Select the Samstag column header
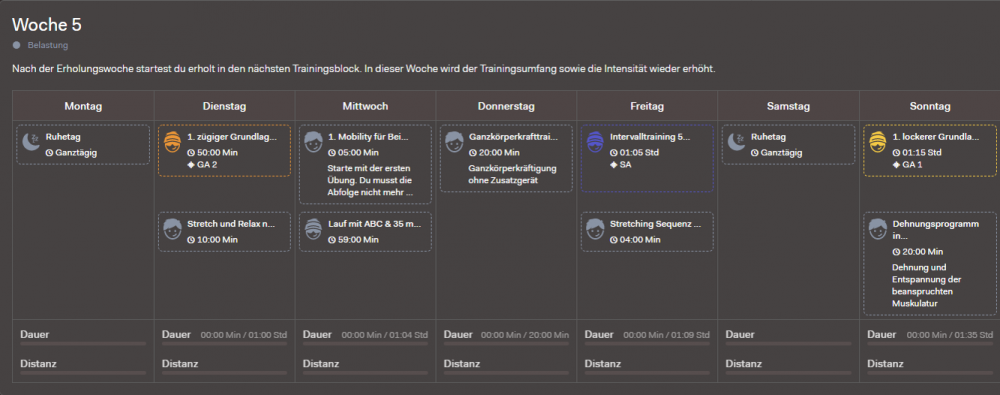 (x=788, y=106)
